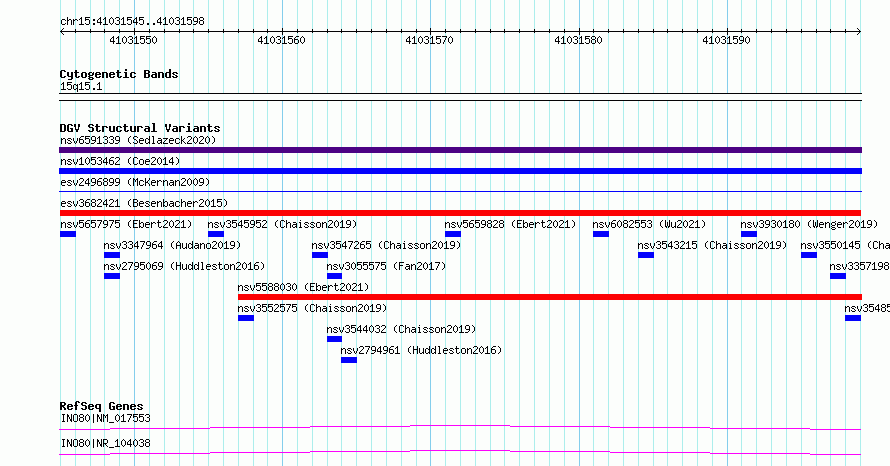Select the magenta INO80|NR_104038 gene line

(460, 452)
